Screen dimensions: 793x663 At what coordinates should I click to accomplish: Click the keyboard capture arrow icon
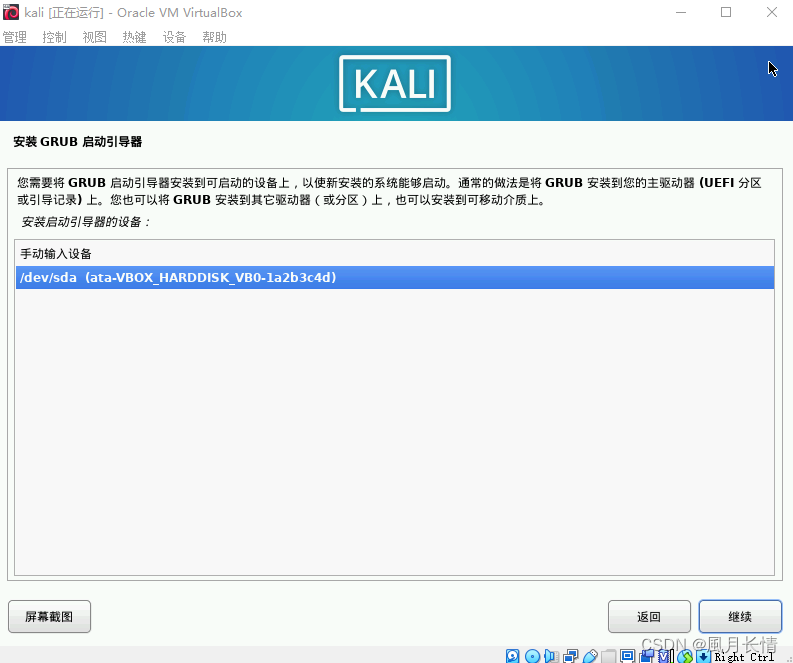[703, 656]
